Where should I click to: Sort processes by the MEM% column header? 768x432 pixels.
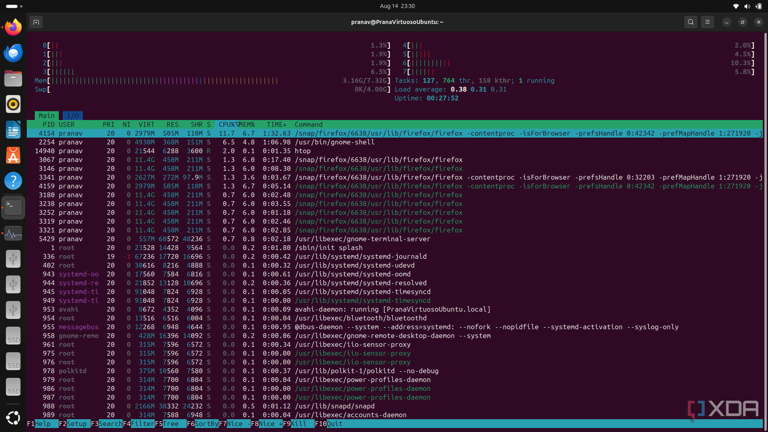point(246,125)
